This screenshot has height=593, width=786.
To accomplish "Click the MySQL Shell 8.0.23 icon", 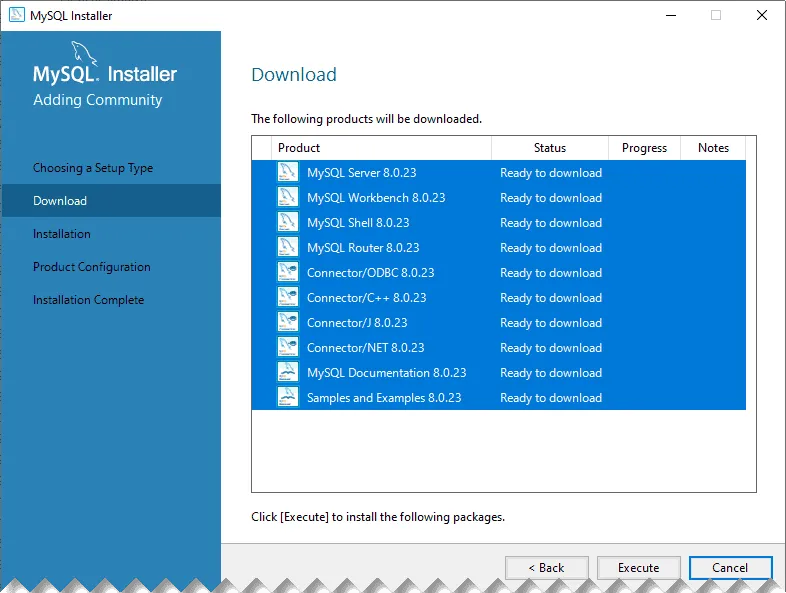I will click(288, 222).
